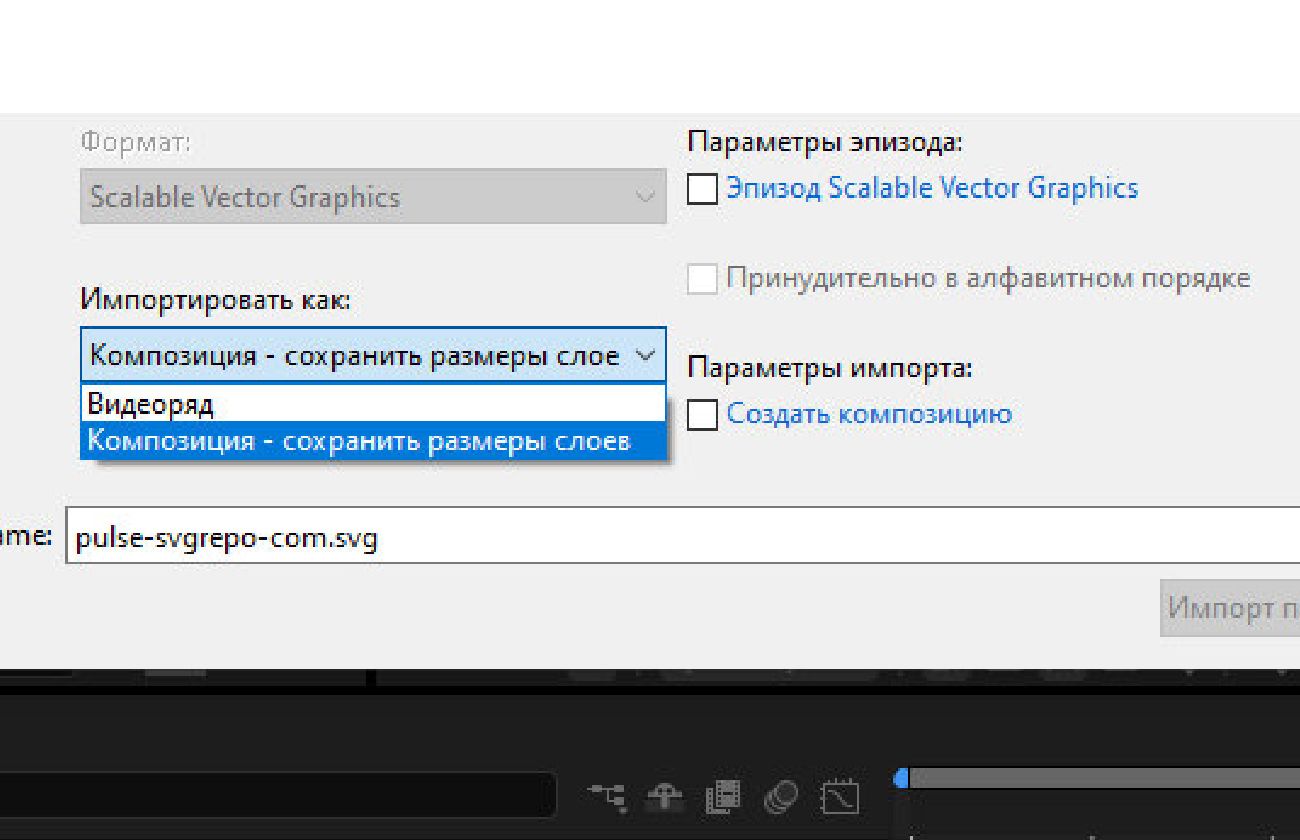Select "Композиция - сохранить размеры слоев" list option

pos(373,440)
